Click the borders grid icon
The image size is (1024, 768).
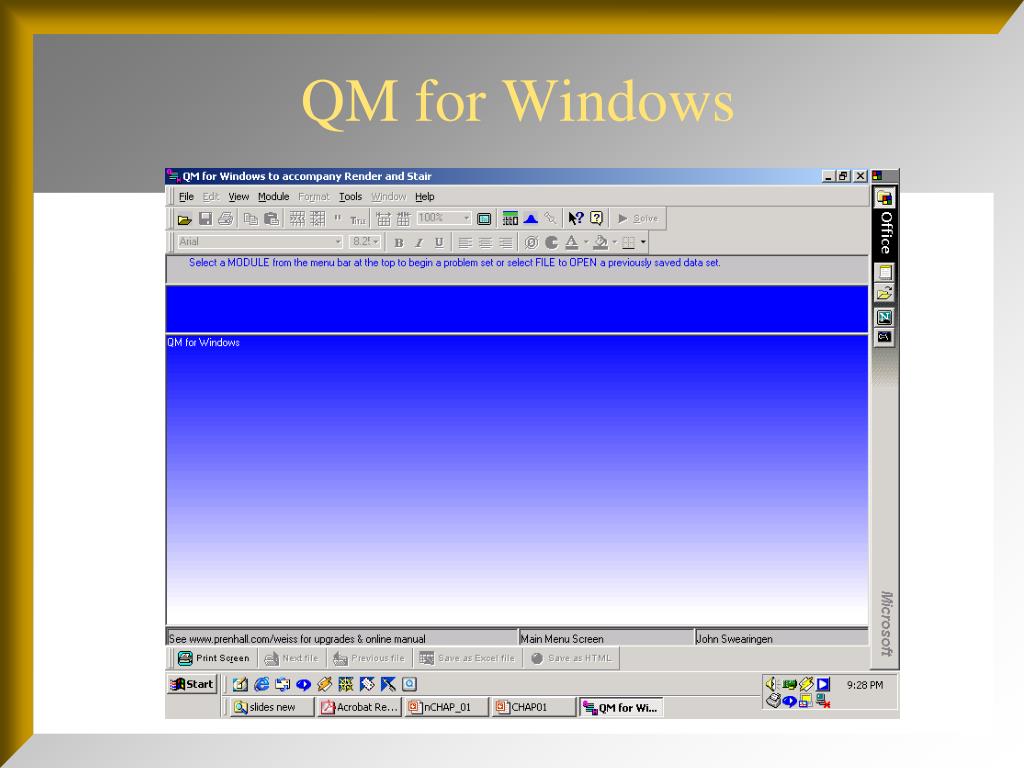point(629,243)
